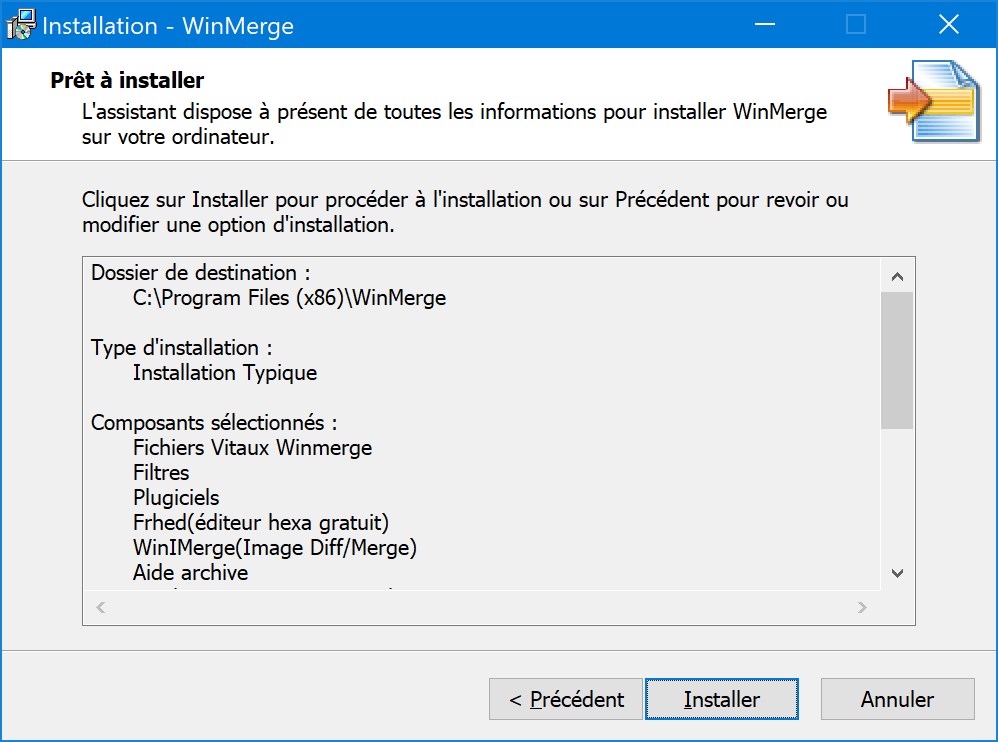Click the Plugiciels component line
998x742 pixels.
(176, 498)
